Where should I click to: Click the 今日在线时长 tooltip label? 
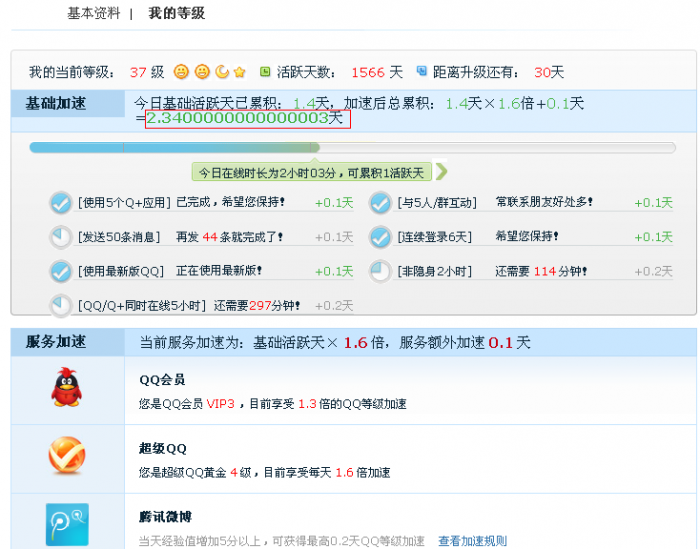point(311,172)
